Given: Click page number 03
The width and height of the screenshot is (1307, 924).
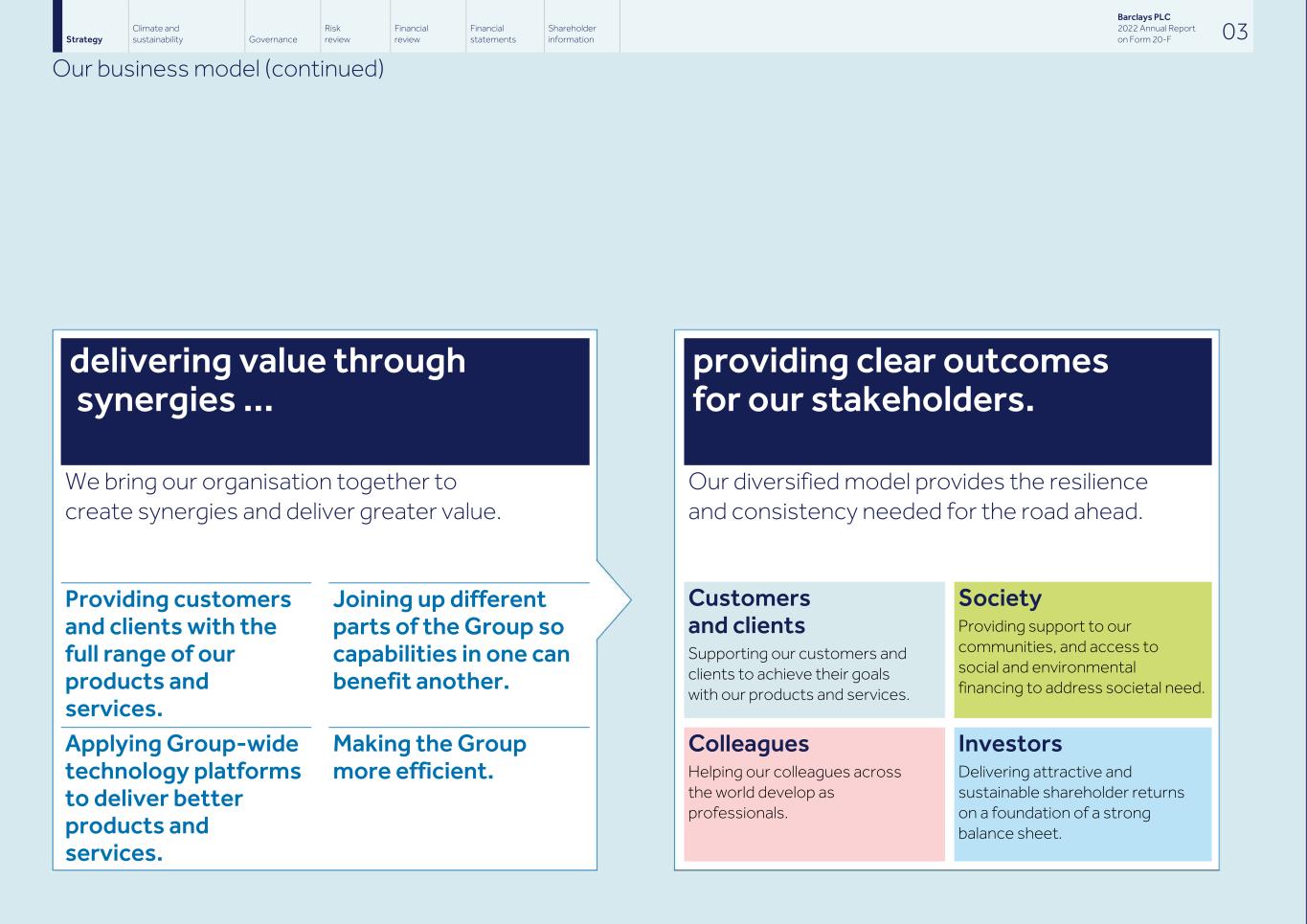Looking at the screenshot, I should (x=1234, y=32).
